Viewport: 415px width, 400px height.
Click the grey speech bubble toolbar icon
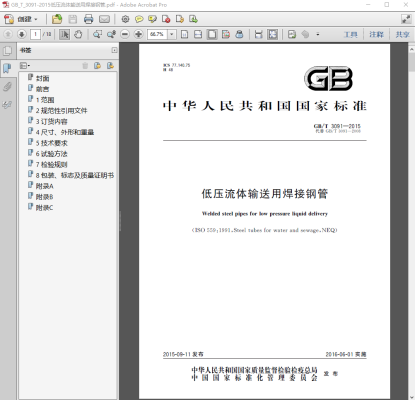(305, 34)
